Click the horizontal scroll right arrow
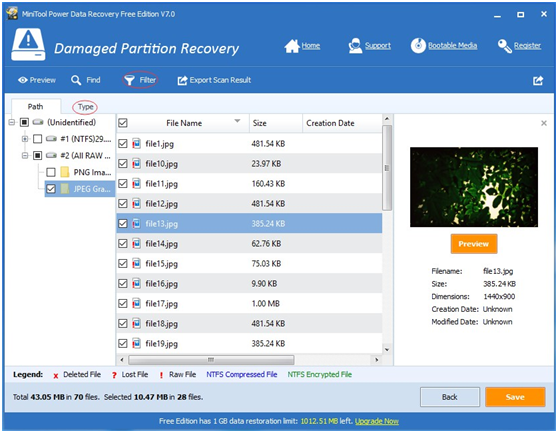The height and width of the screenshot is (433, 558). (x=377, y=360)
